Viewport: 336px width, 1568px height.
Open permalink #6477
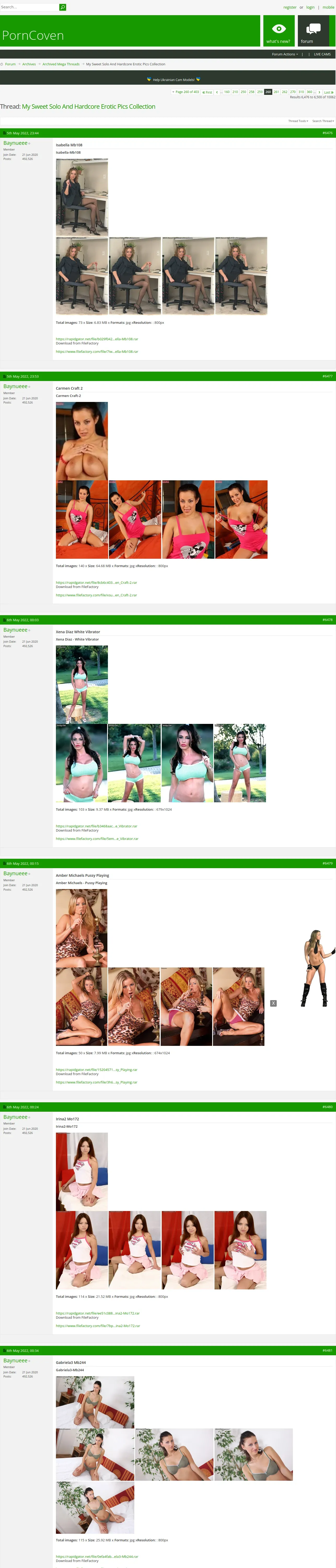click(x=327, y=376)
